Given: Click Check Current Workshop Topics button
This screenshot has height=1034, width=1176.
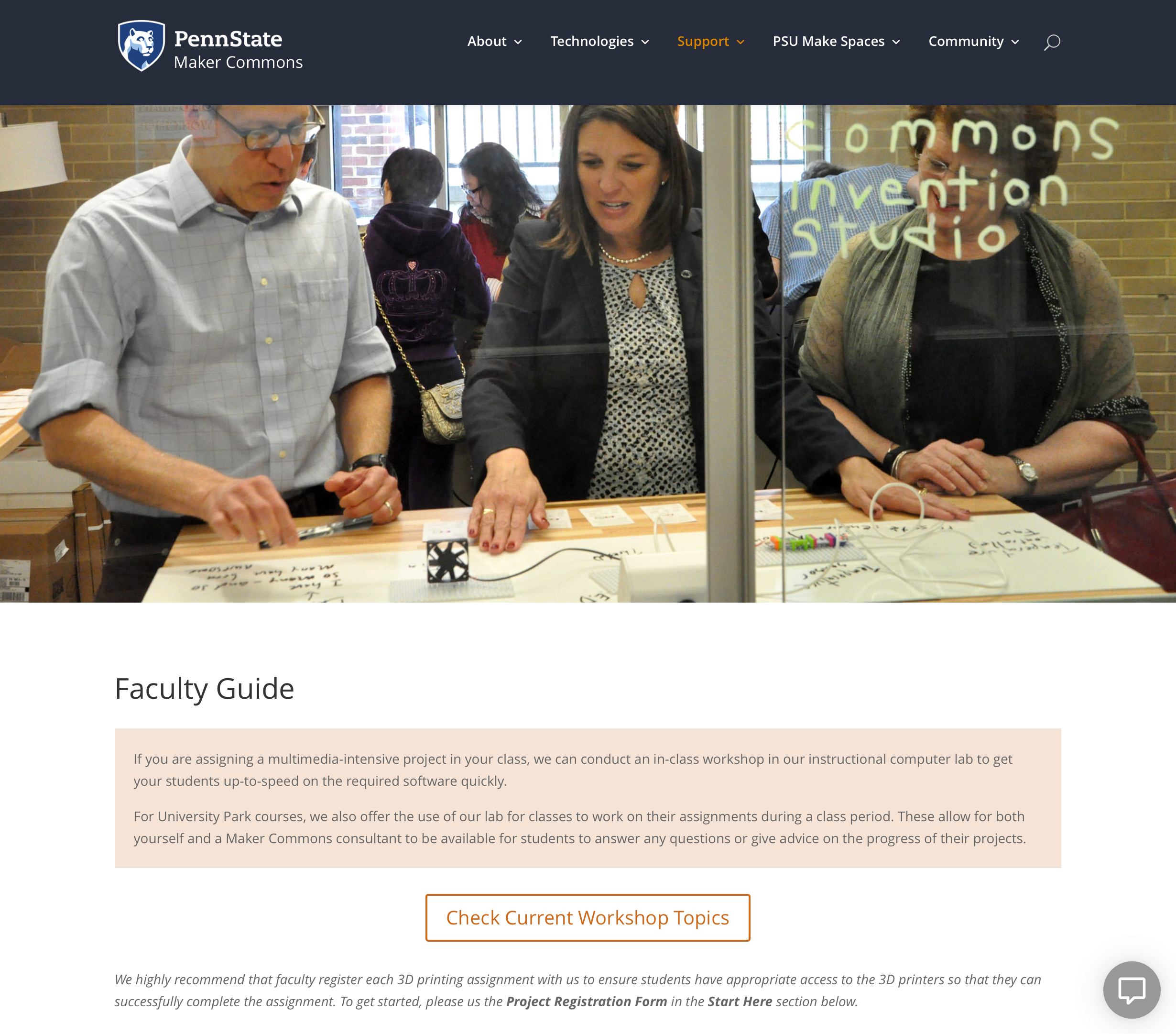Looking at the screenshot, I should 588,918.
